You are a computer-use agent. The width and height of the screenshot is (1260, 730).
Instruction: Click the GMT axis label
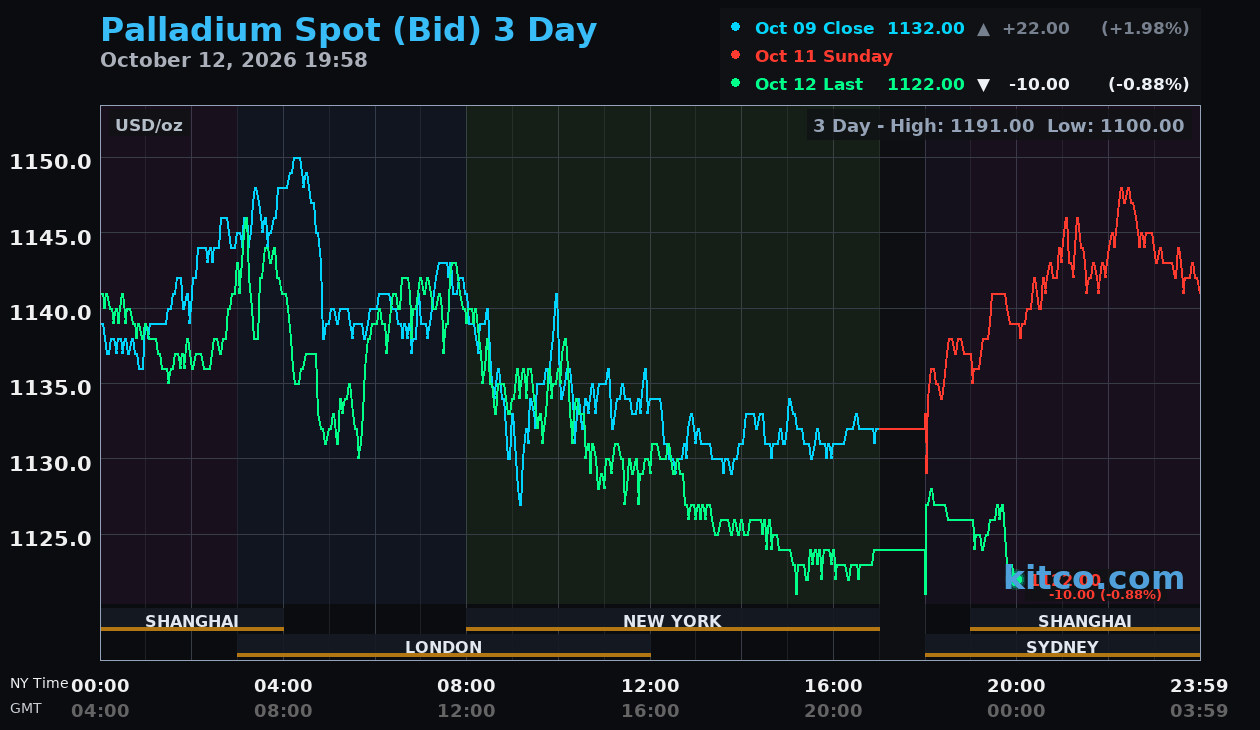(26, 708)
